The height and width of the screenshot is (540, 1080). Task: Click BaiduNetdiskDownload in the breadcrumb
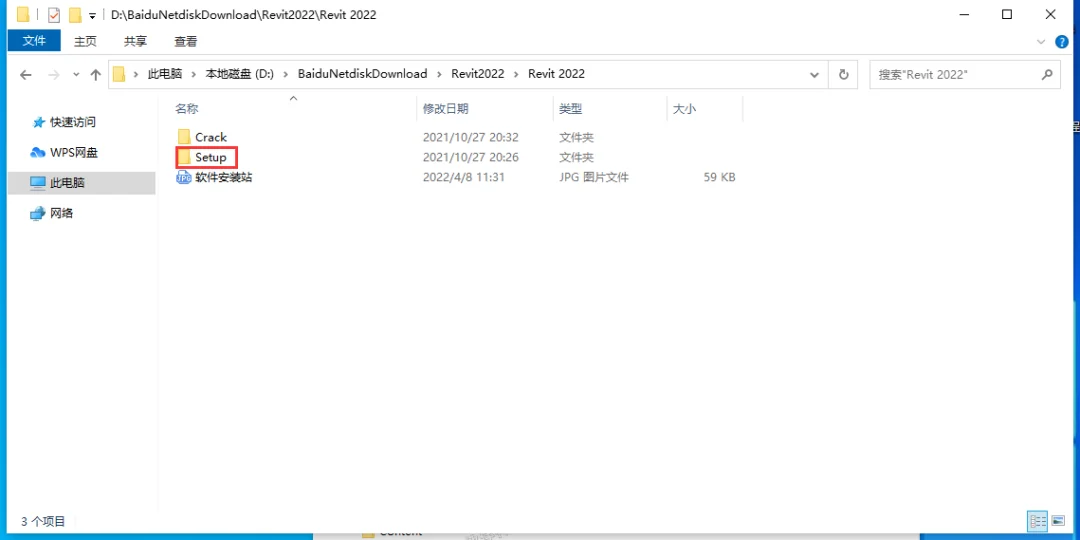tap(362, 74)
